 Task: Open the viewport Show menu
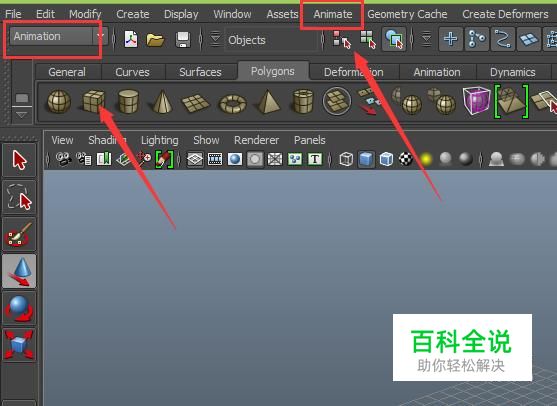[206, 140]
